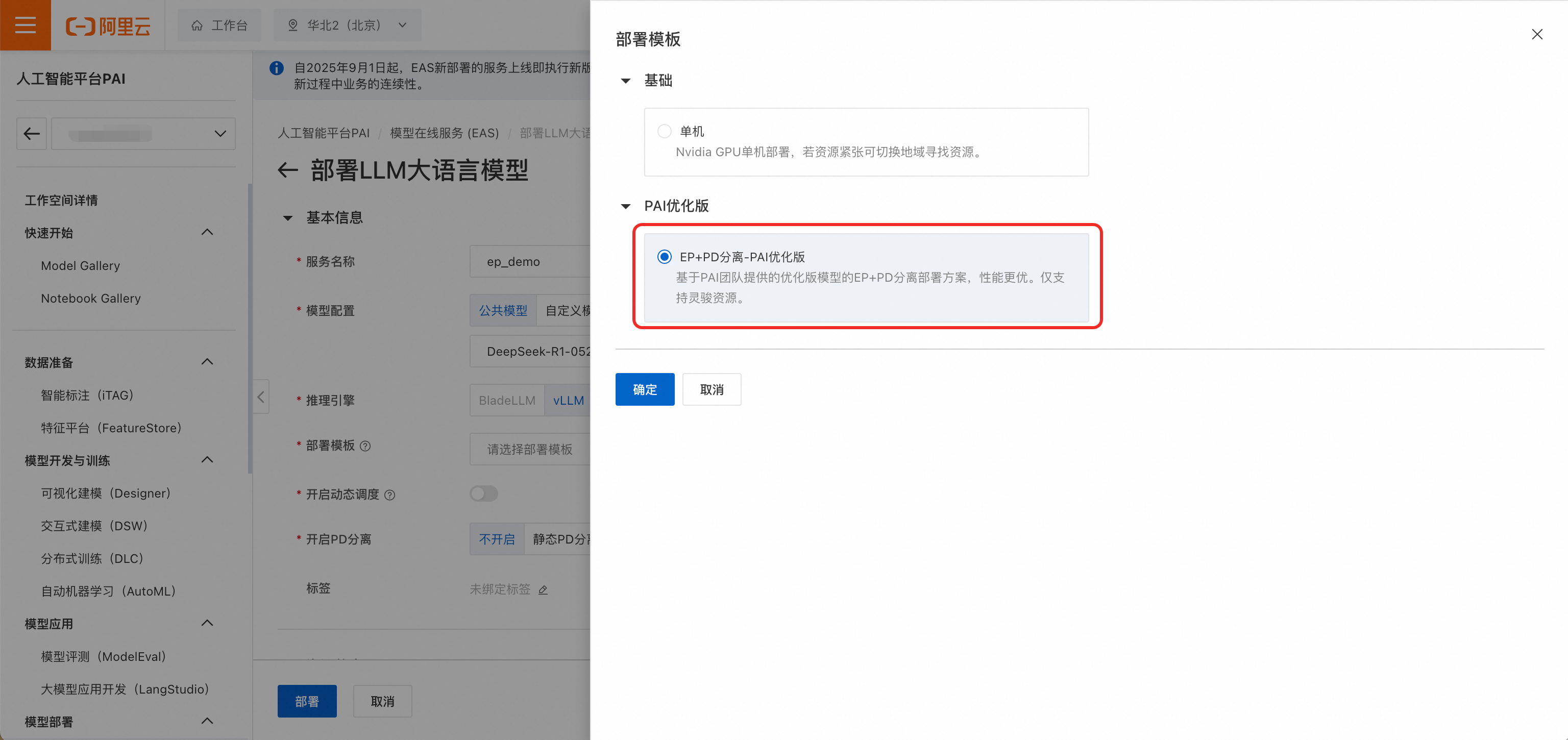Collapse the 基础 section in panel

coord(625,81)
